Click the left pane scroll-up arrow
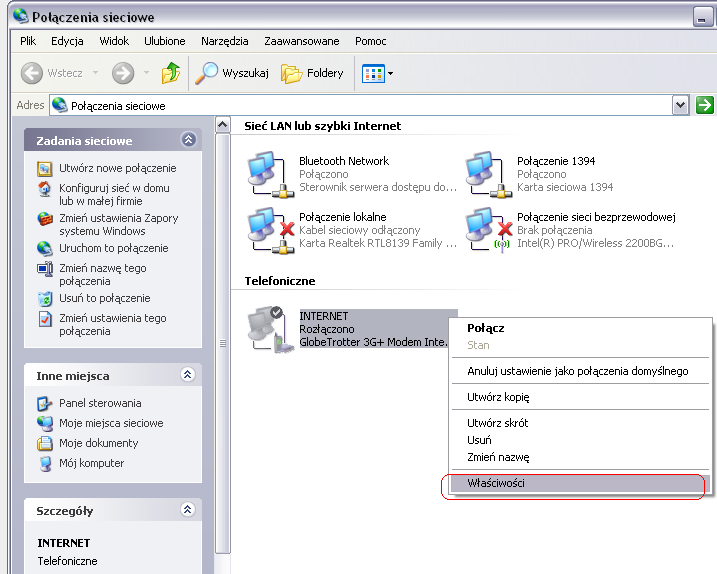 [x=223, y=124]
